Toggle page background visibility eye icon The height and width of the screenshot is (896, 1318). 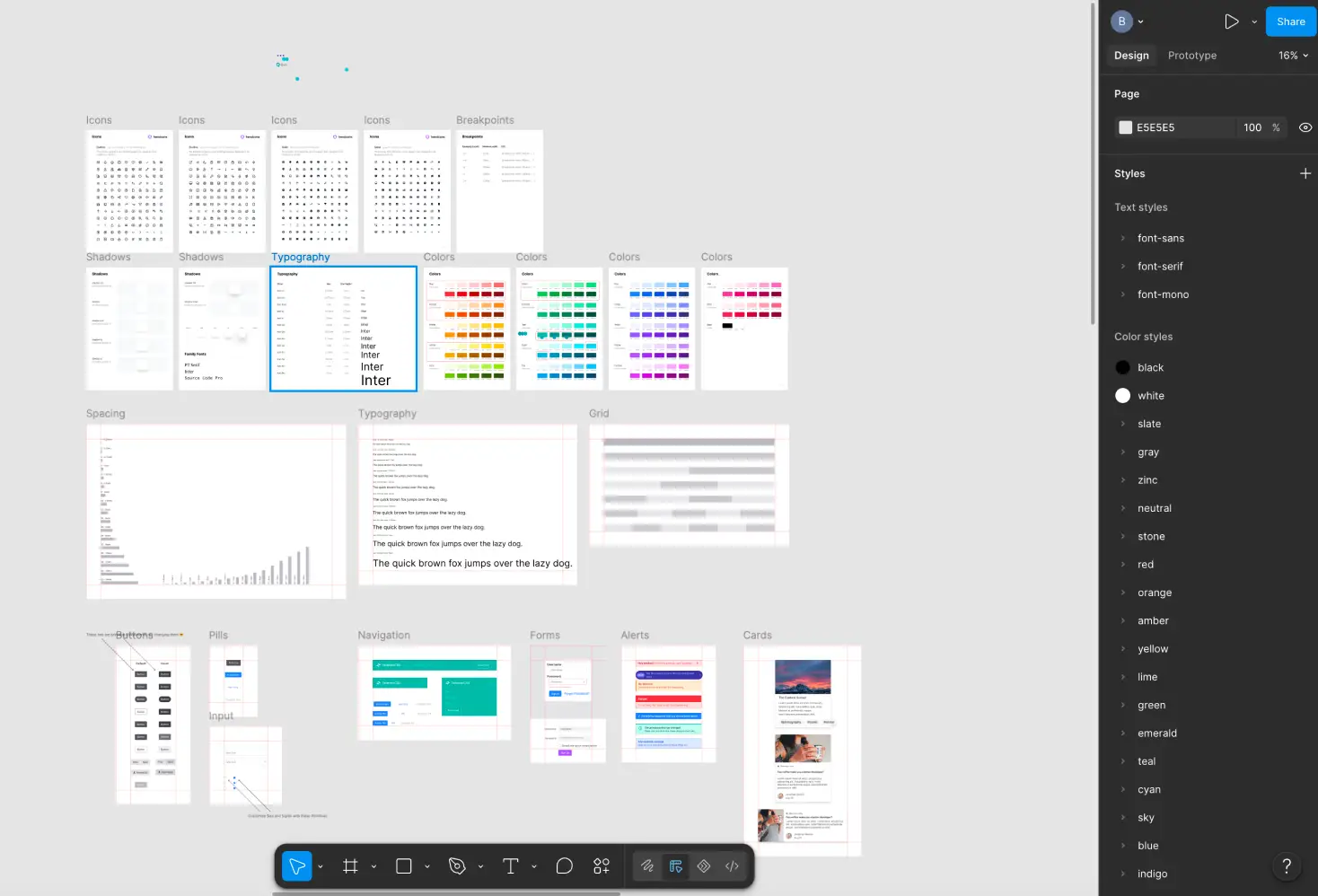pyautogui.click(x=1305, y=127)
